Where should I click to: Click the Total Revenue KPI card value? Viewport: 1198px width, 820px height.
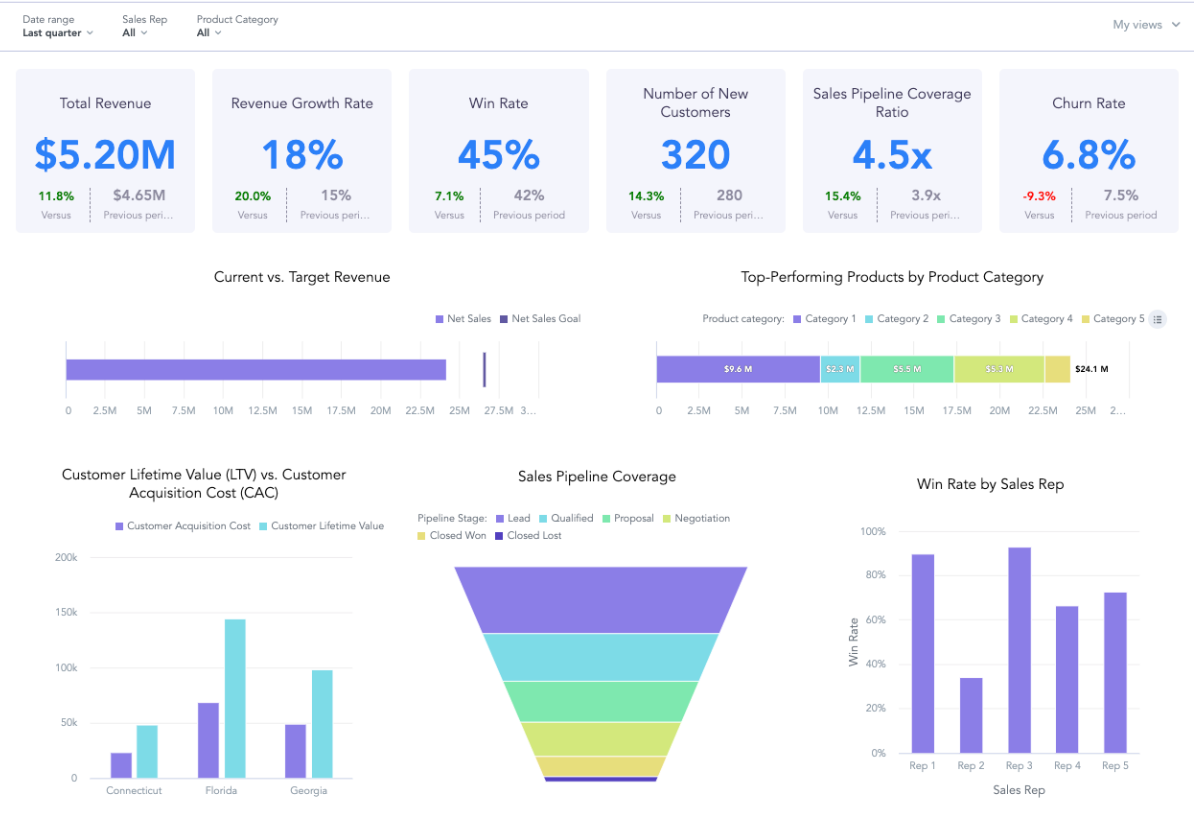coord(105,155)
